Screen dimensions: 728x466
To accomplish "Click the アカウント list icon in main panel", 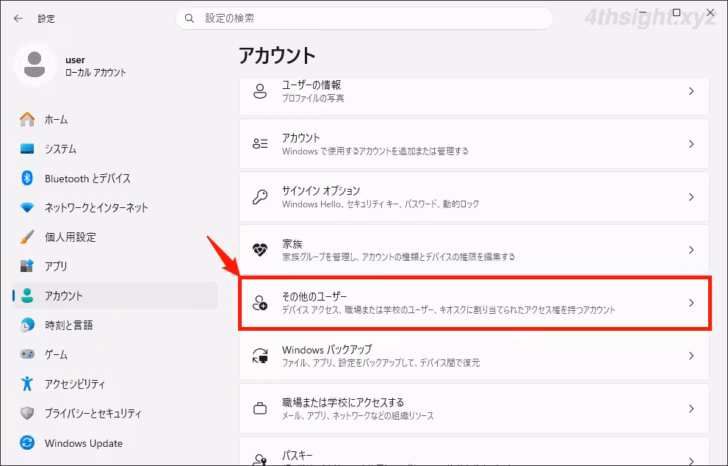I will 260,144.
